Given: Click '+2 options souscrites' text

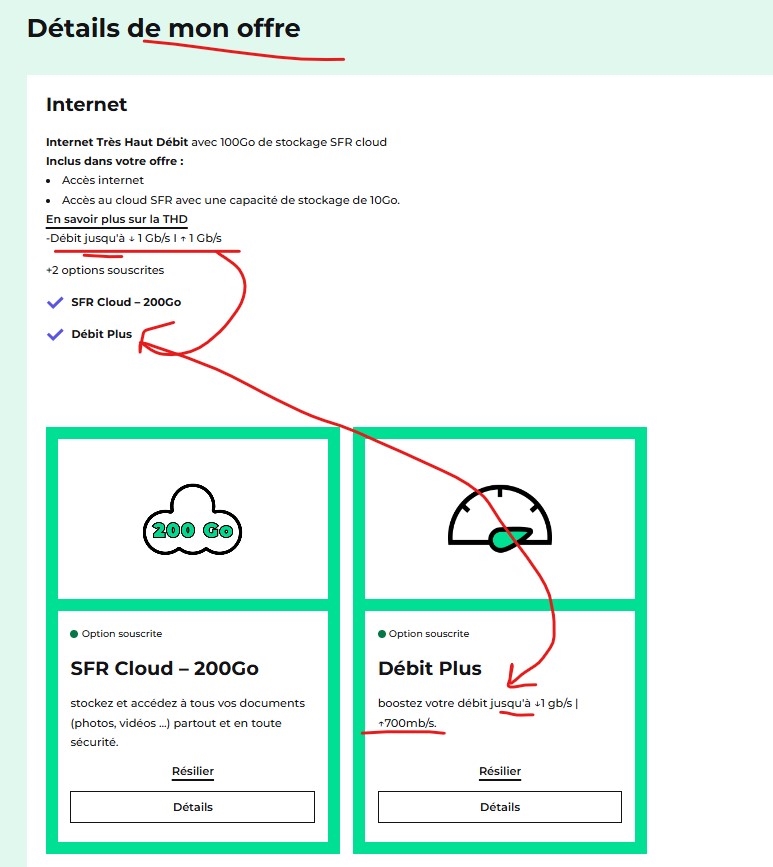Looking at the screenshot, I should click(105, 270).
